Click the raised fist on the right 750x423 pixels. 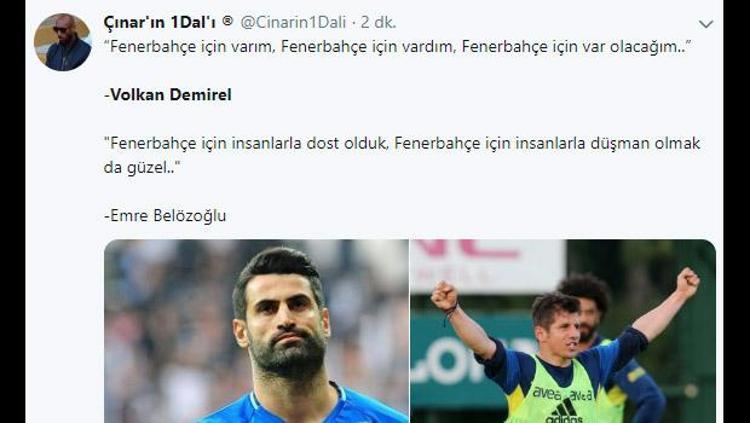coord(687,282)
